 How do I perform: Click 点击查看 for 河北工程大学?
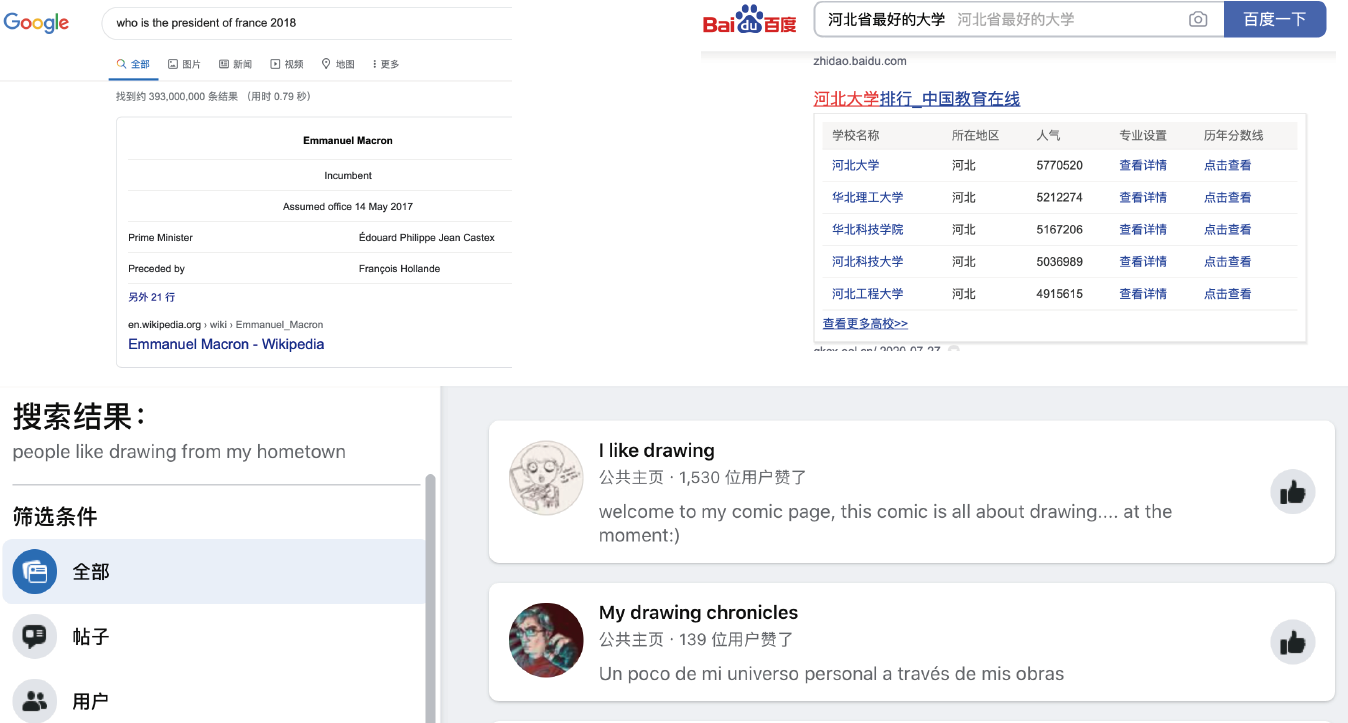tap(1228, 294)
